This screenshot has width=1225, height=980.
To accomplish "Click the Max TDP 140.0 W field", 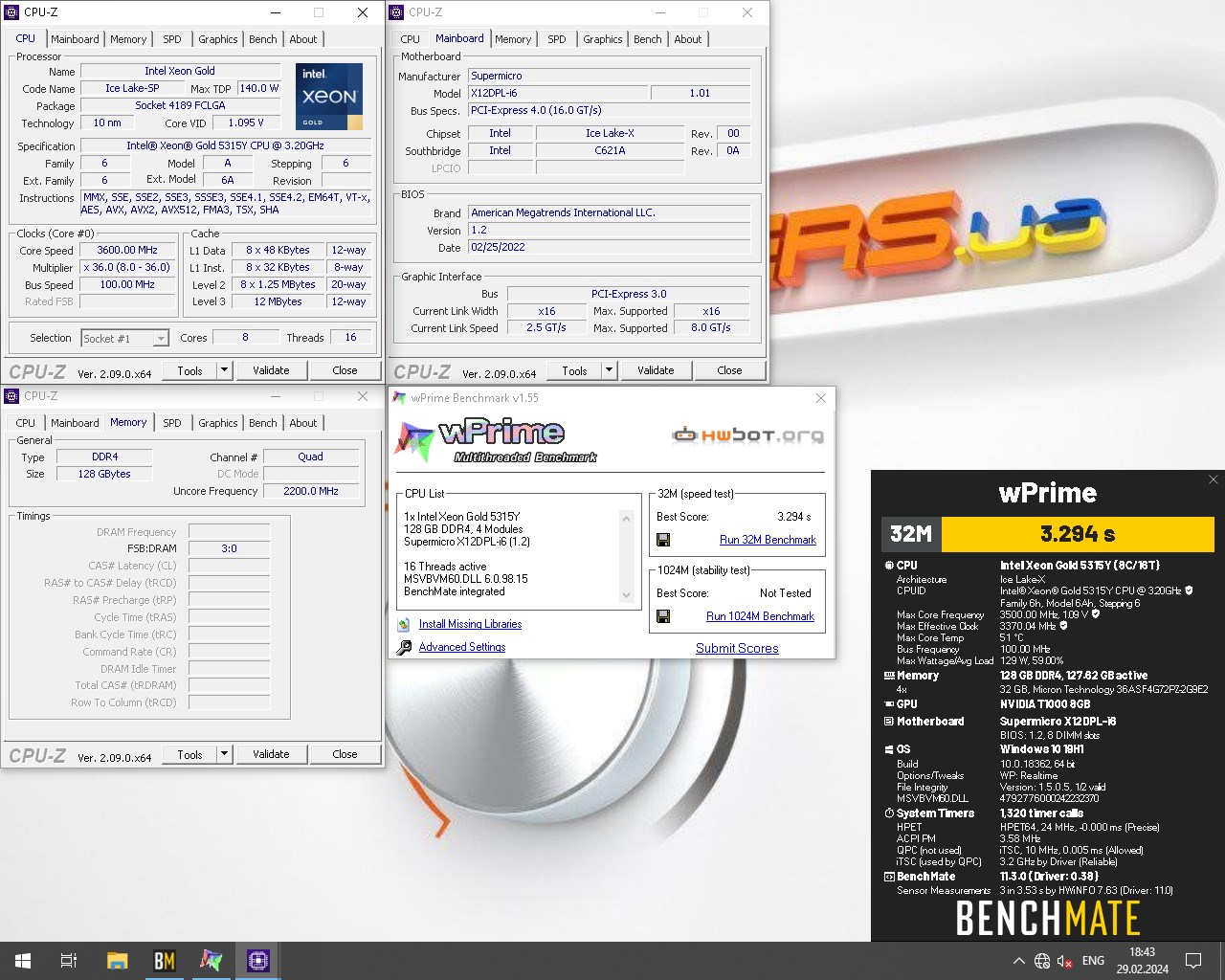I will coord(258,88).
